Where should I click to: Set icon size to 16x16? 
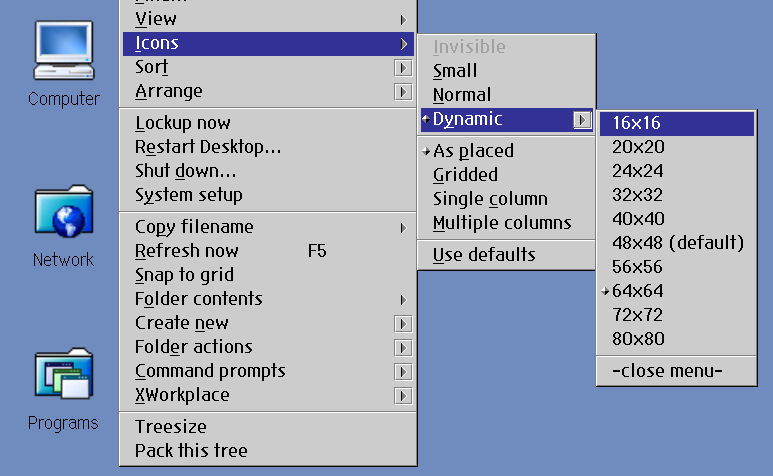(637, 123)
